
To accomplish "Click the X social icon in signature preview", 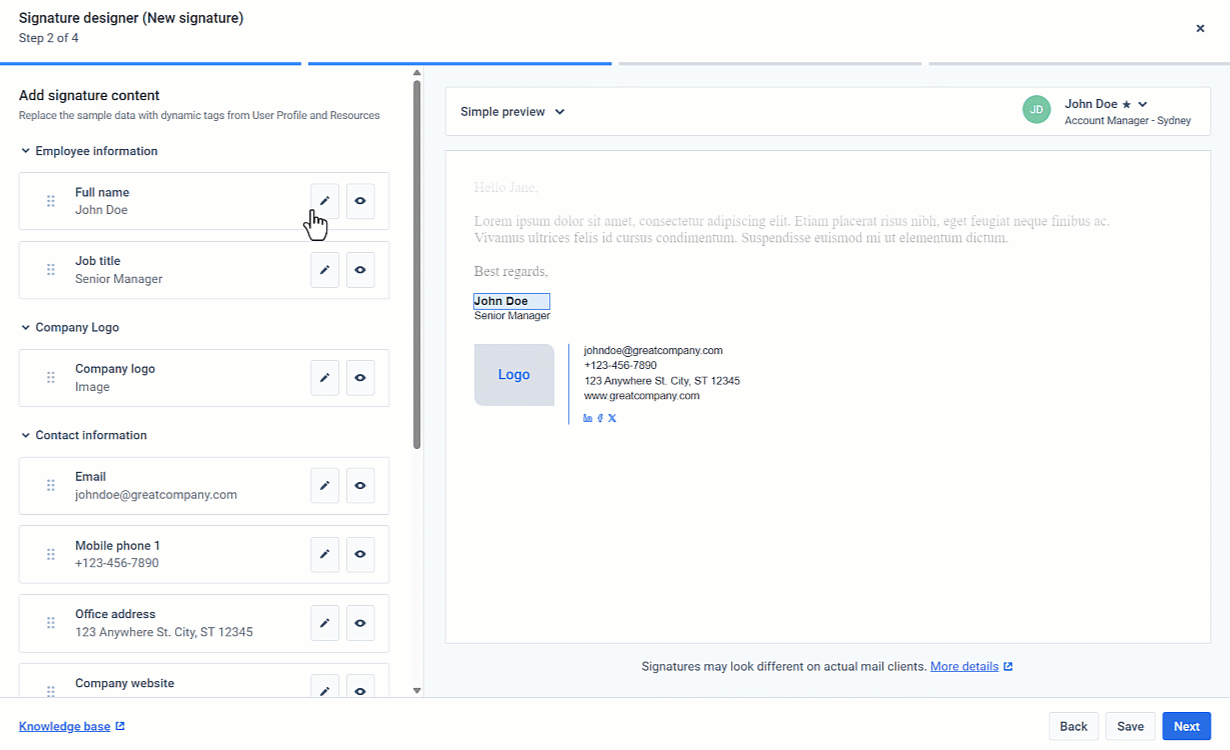I will coord(612,418).
